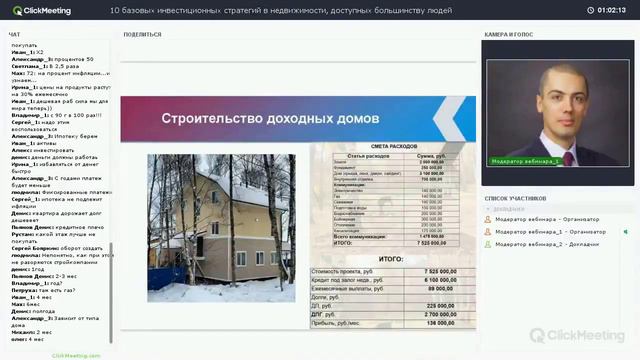Select participant Модератор вебинара_2 – Докладчик
Image resolution: width=640 pixels, height=360 pixels.
coord(547,244)
